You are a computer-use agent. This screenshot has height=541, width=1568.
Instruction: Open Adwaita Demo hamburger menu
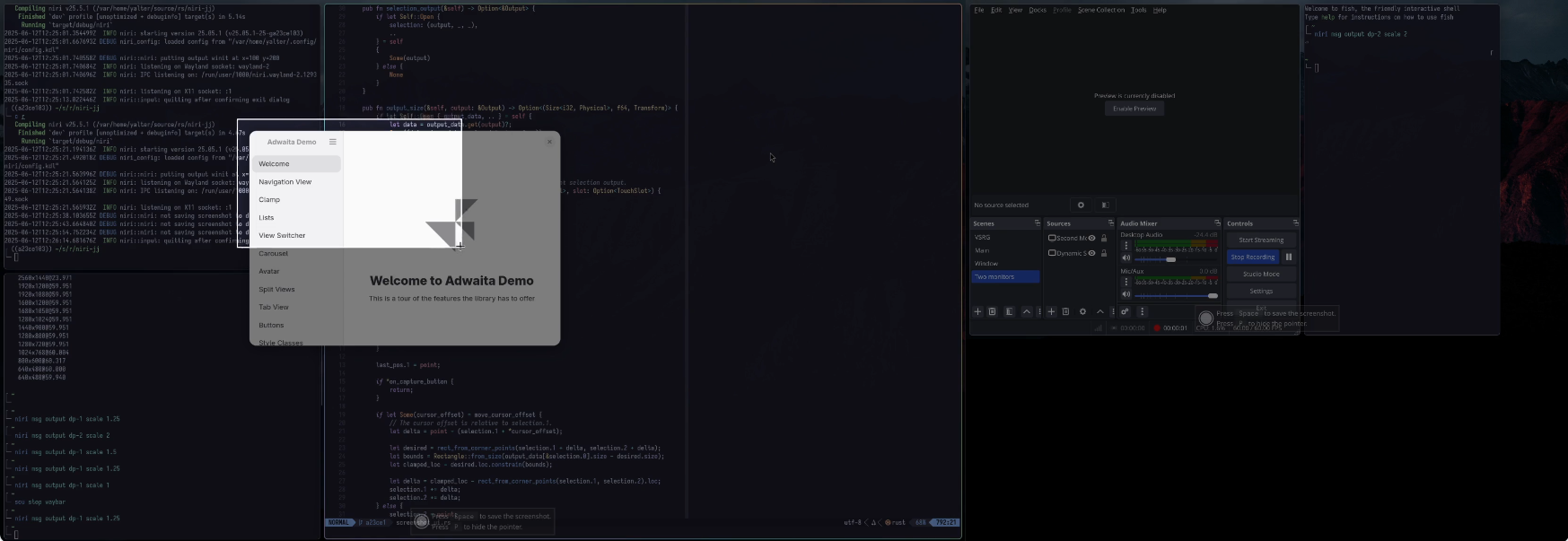click(x=332, y=142)
